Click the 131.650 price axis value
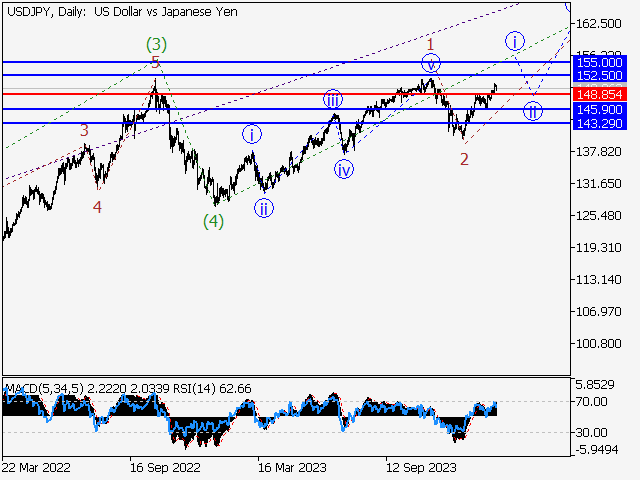The width and height of the screenshot is (640, 480). [598, 184]
